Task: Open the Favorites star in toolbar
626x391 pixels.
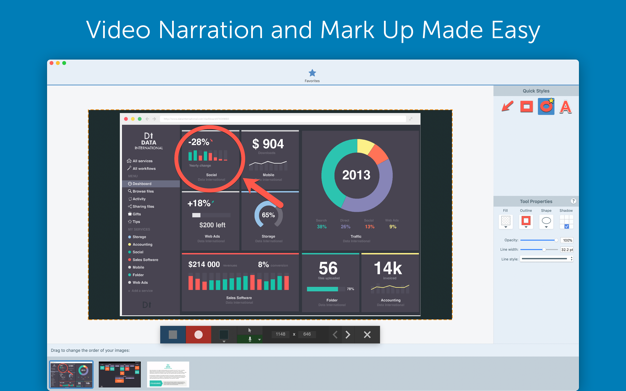Action: 312,75
